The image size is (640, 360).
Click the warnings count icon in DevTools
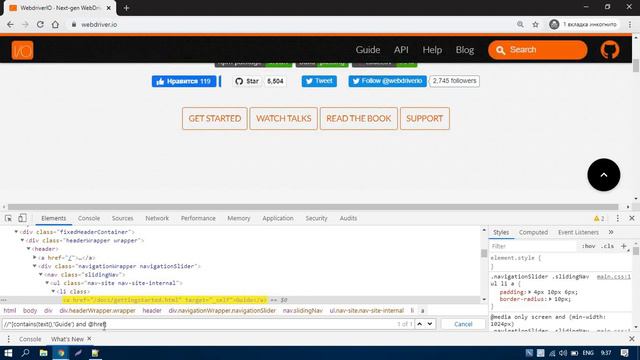tap(599, 218)
